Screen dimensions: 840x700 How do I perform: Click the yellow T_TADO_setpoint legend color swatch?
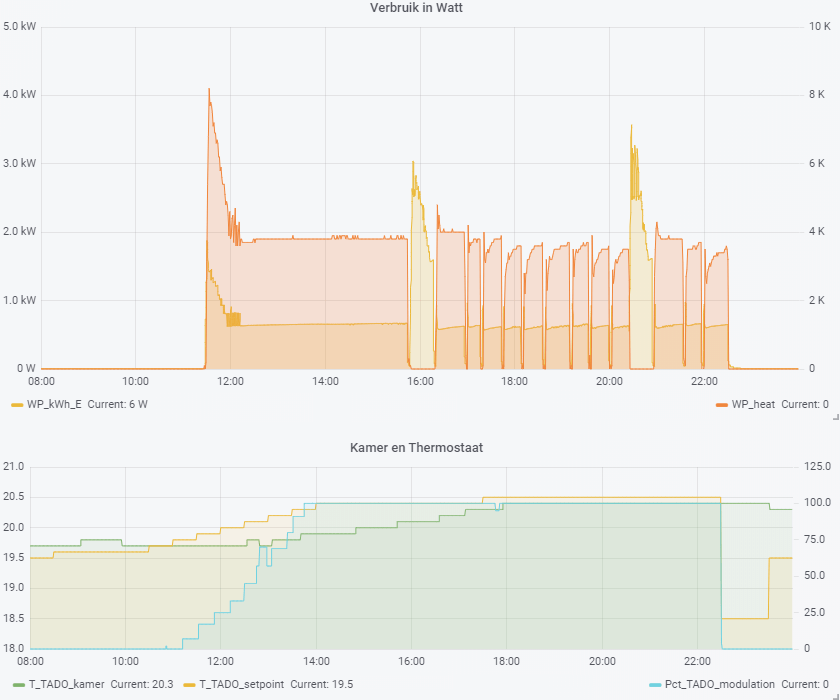pyautogui.click(x=189, y=685)
